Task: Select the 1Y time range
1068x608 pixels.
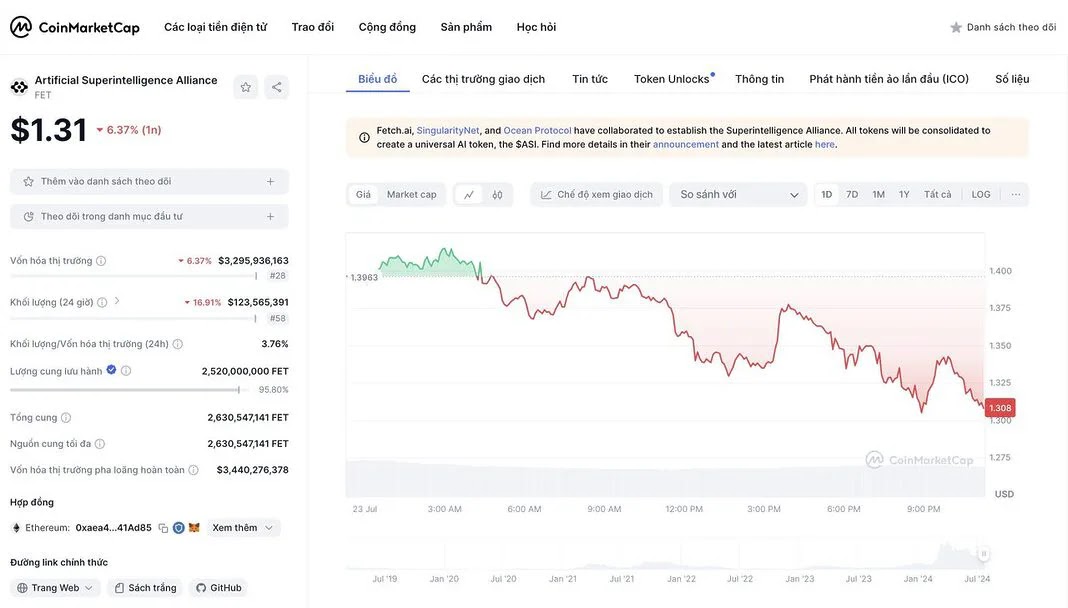Action: coord(904,195)
